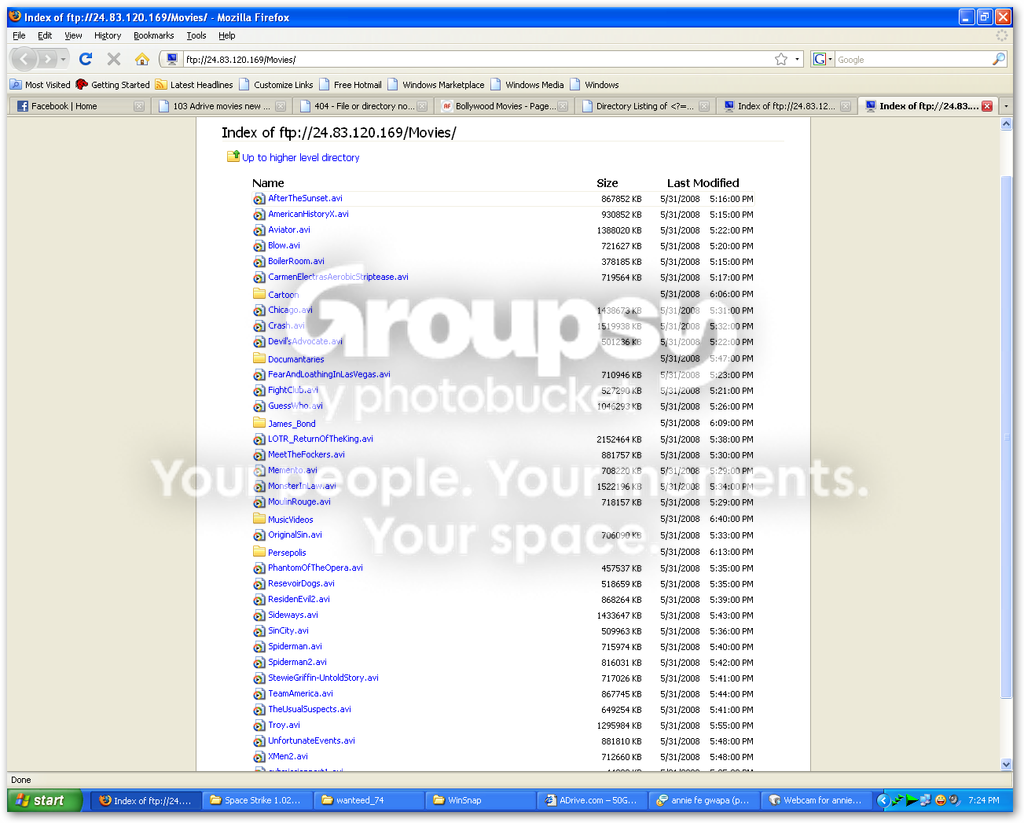Open the Customize Links bookmark
Screen dimensions: 1024x823
(276, 85)
